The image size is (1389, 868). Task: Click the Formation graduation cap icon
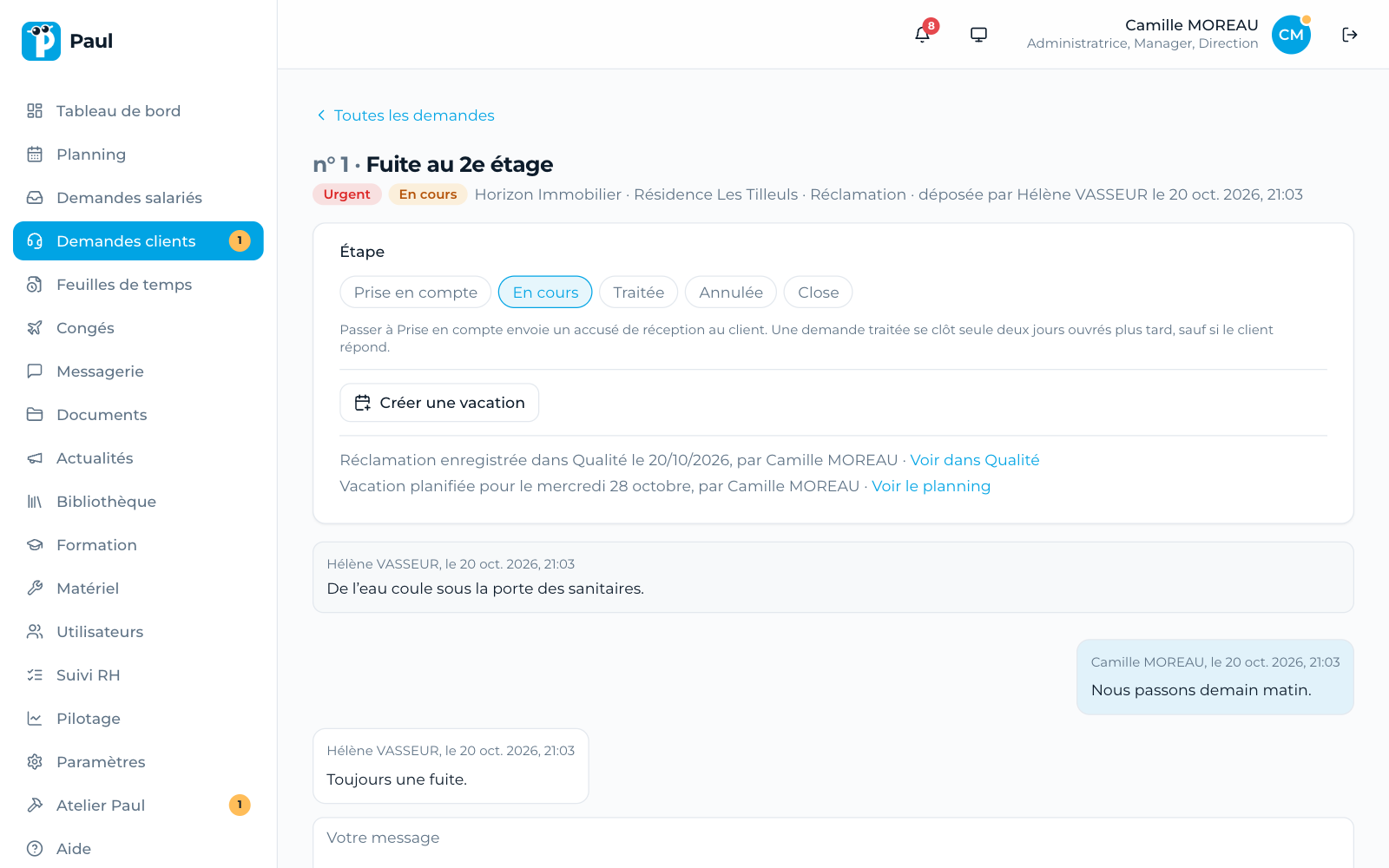click(x=35, y=545)
